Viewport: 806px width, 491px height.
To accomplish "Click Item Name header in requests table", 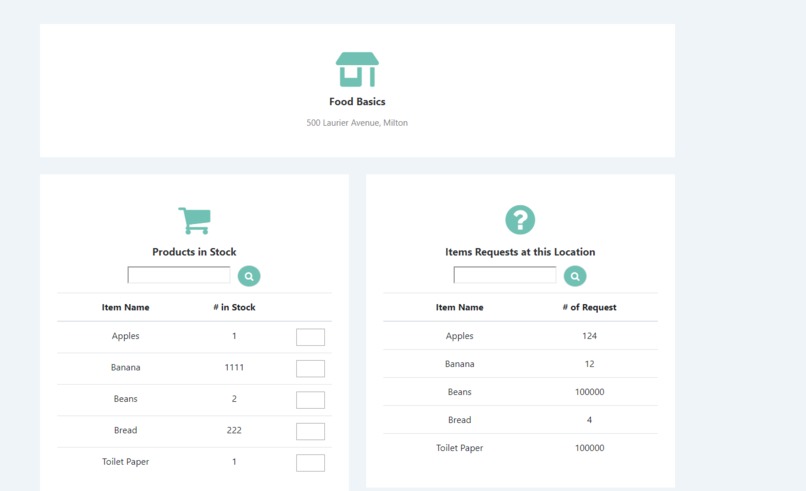I will click(x=460, y=307).
